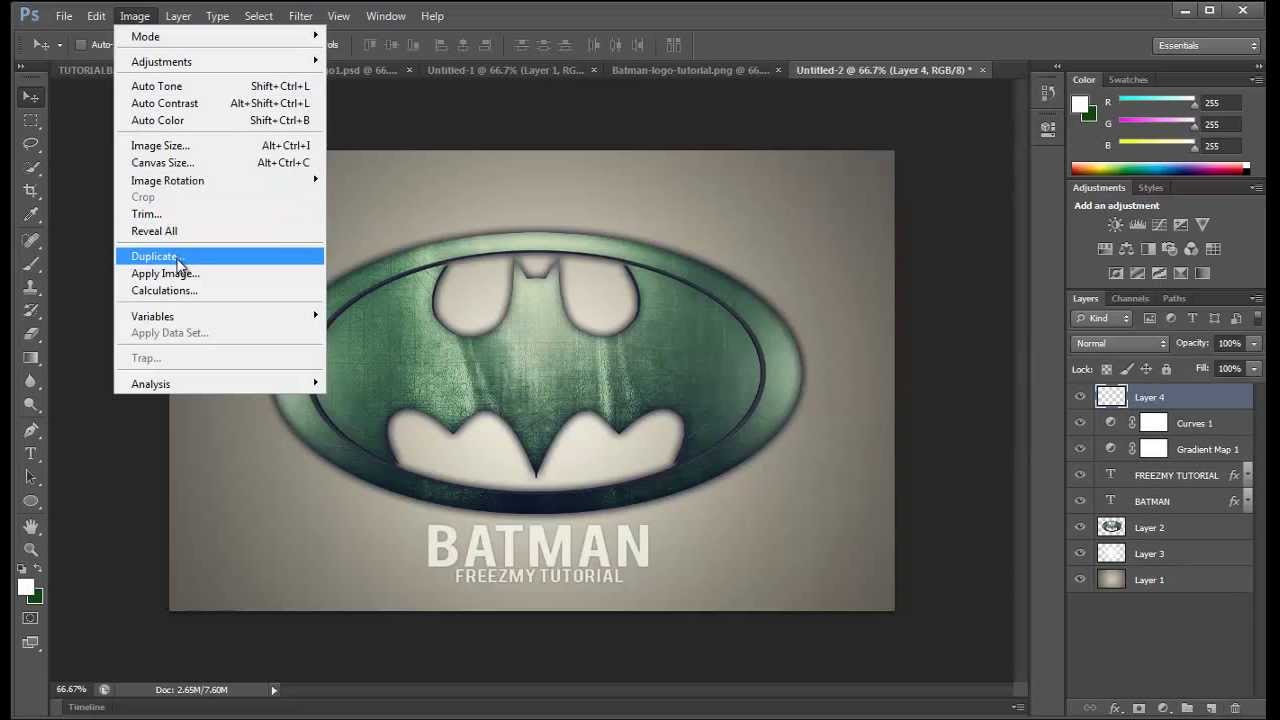Open the Filter menu
The height and width of the screenshot is (720, 1280).
[x=300, y=16]
